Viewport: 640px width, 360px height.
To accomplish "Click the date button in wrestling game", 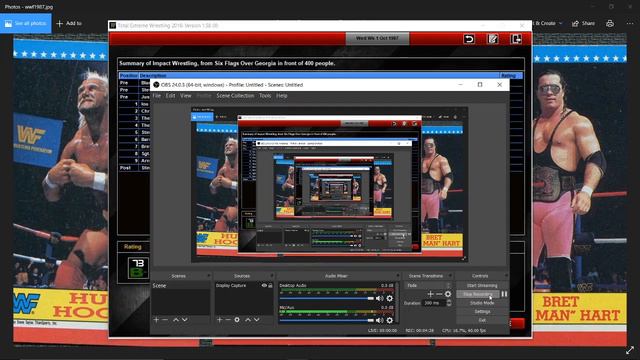I will [377, 38].
